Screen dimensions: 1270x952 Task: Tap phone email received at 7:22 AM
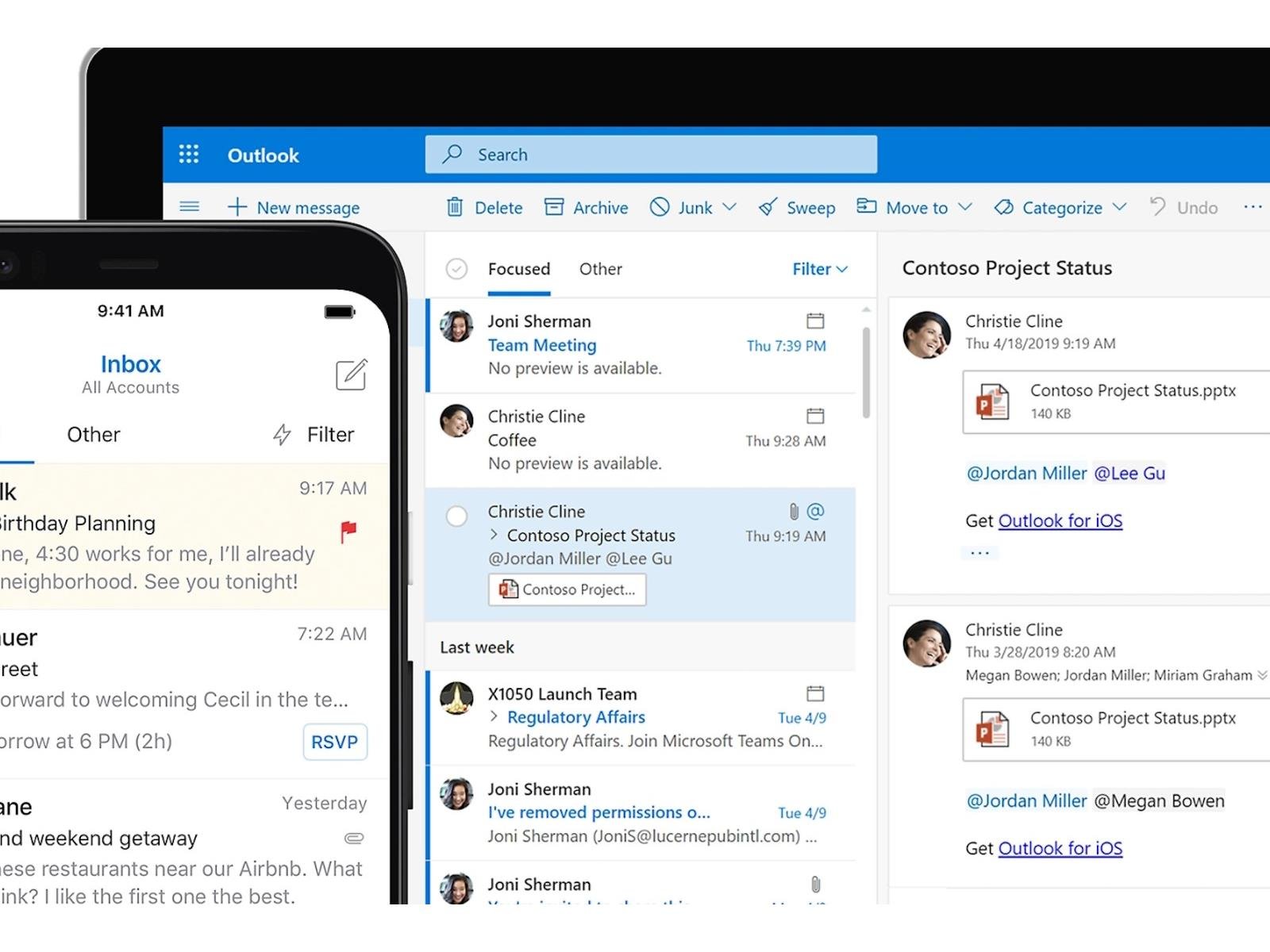coord(194,694)
